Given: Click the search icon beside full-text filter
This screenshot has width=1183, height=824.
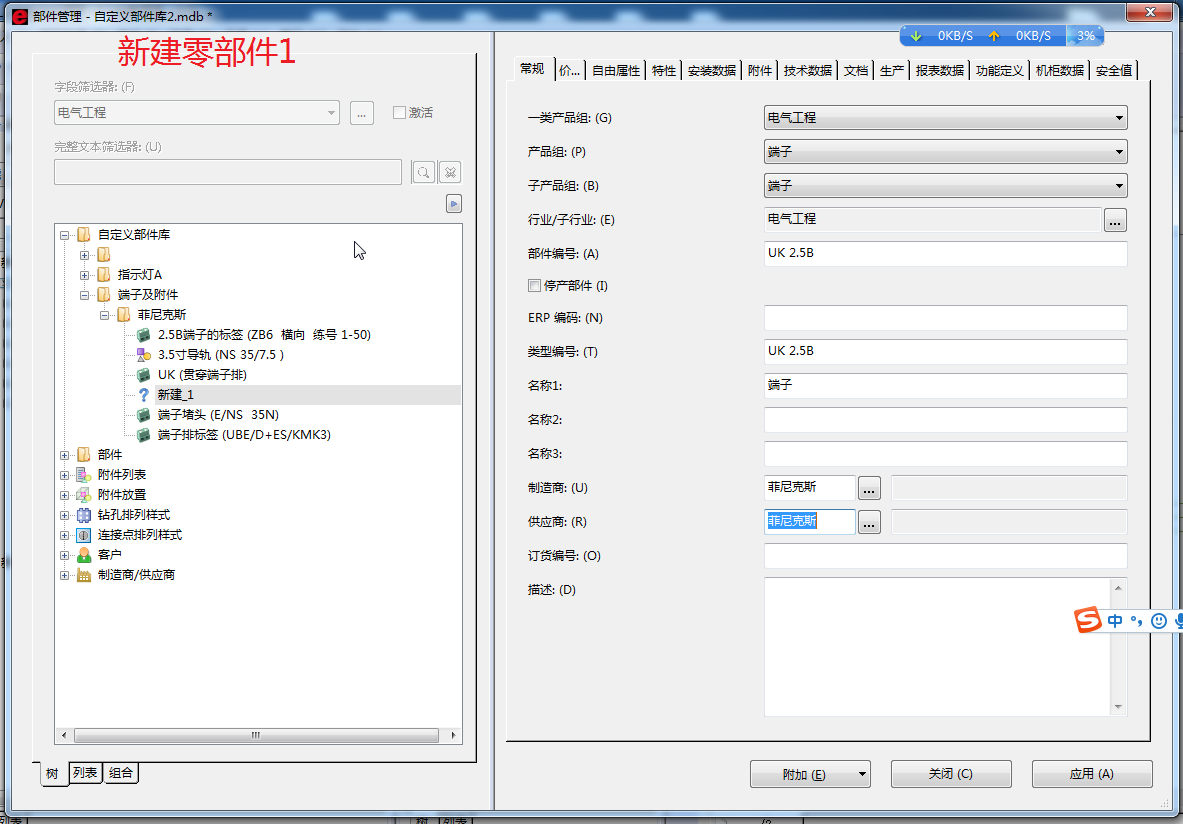Looking at the screenshot, I should (424, 173).
